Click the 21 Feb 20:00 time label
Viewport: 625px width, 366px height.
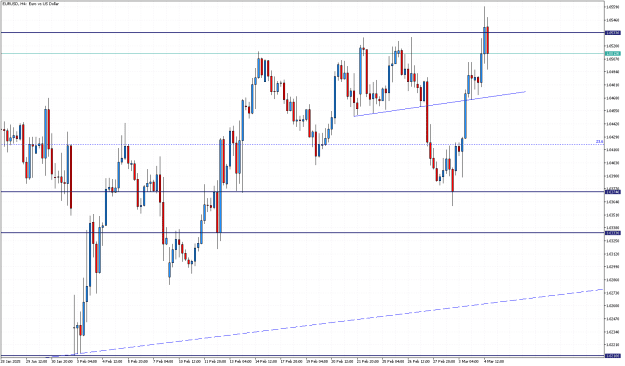(368, 361)
